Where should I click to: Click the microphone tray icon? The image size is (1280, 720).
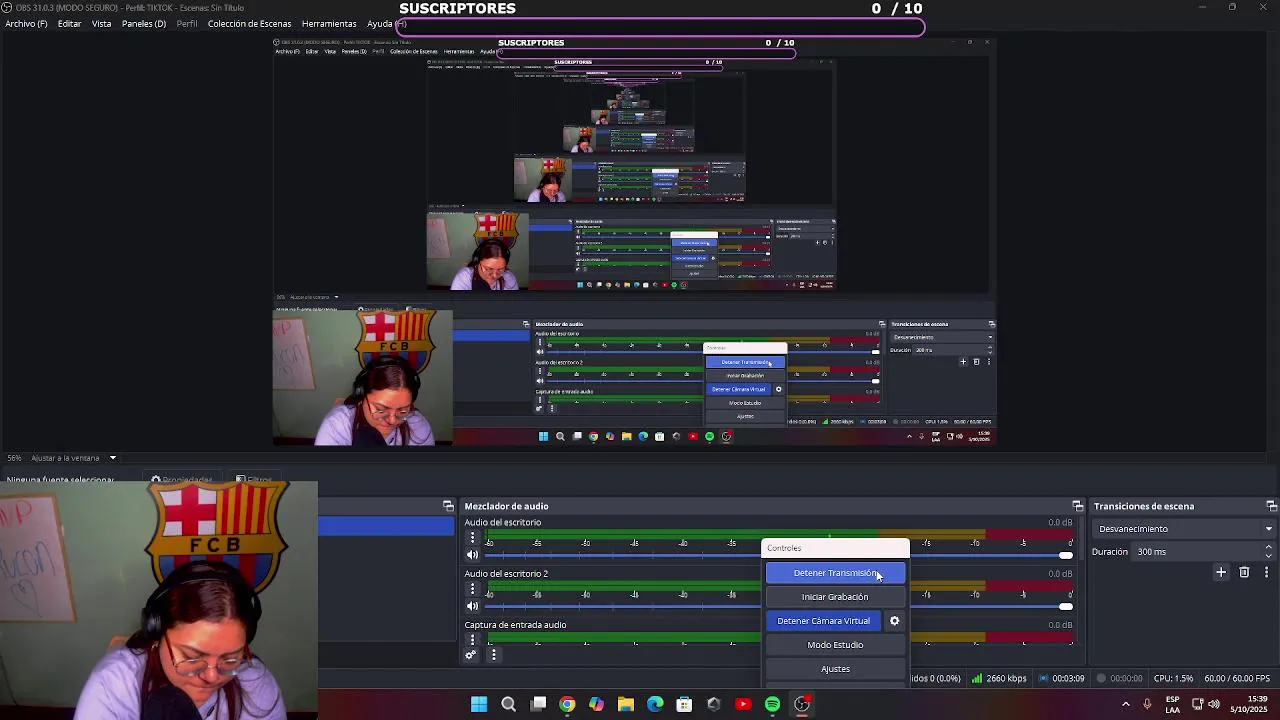(1147, 704)
